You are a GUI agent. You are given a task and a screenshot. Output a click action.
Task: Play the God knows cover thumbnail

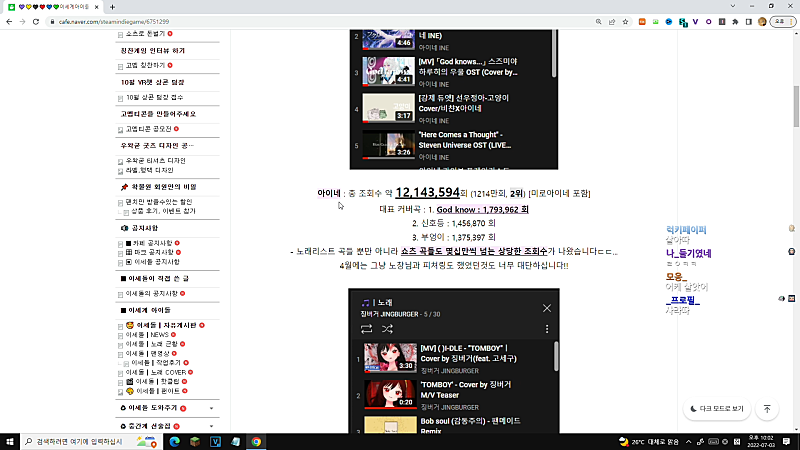coord(388,71)
